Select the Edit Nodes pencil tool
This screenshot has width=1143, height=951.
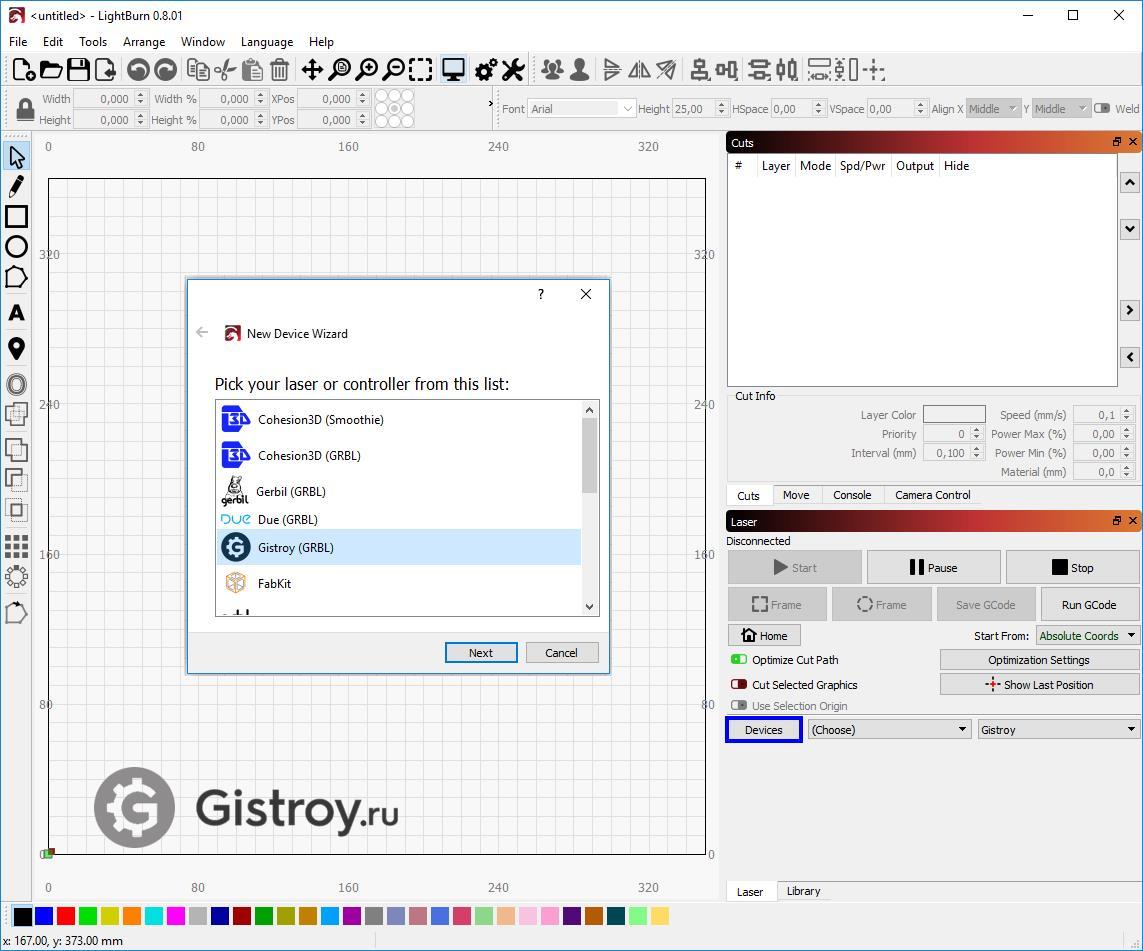tap(16, 185)
